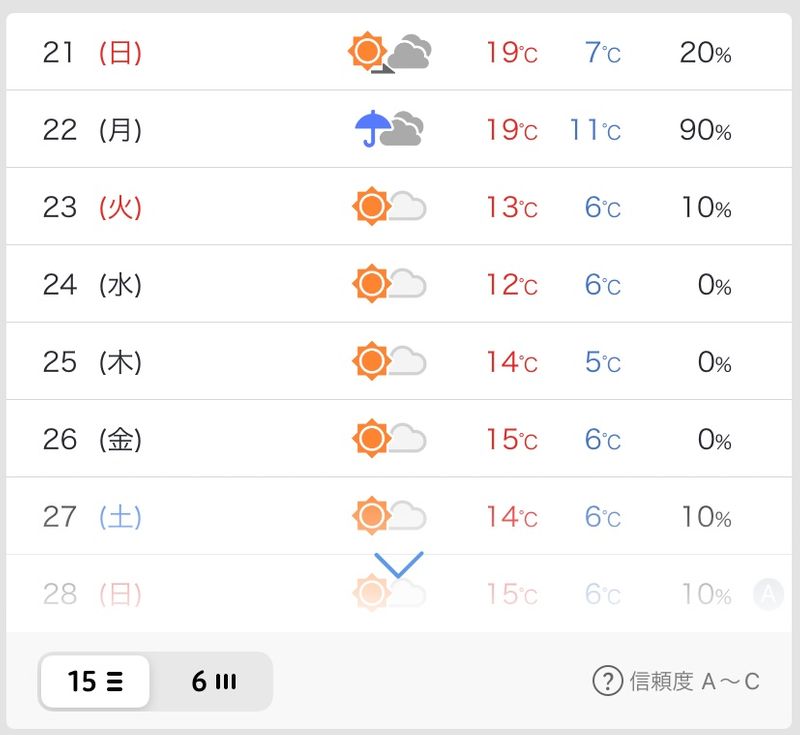This screenshot has height=735, width=800.
Task: Click the reliability A badge on day 28
Action: [x=768, y=595]
